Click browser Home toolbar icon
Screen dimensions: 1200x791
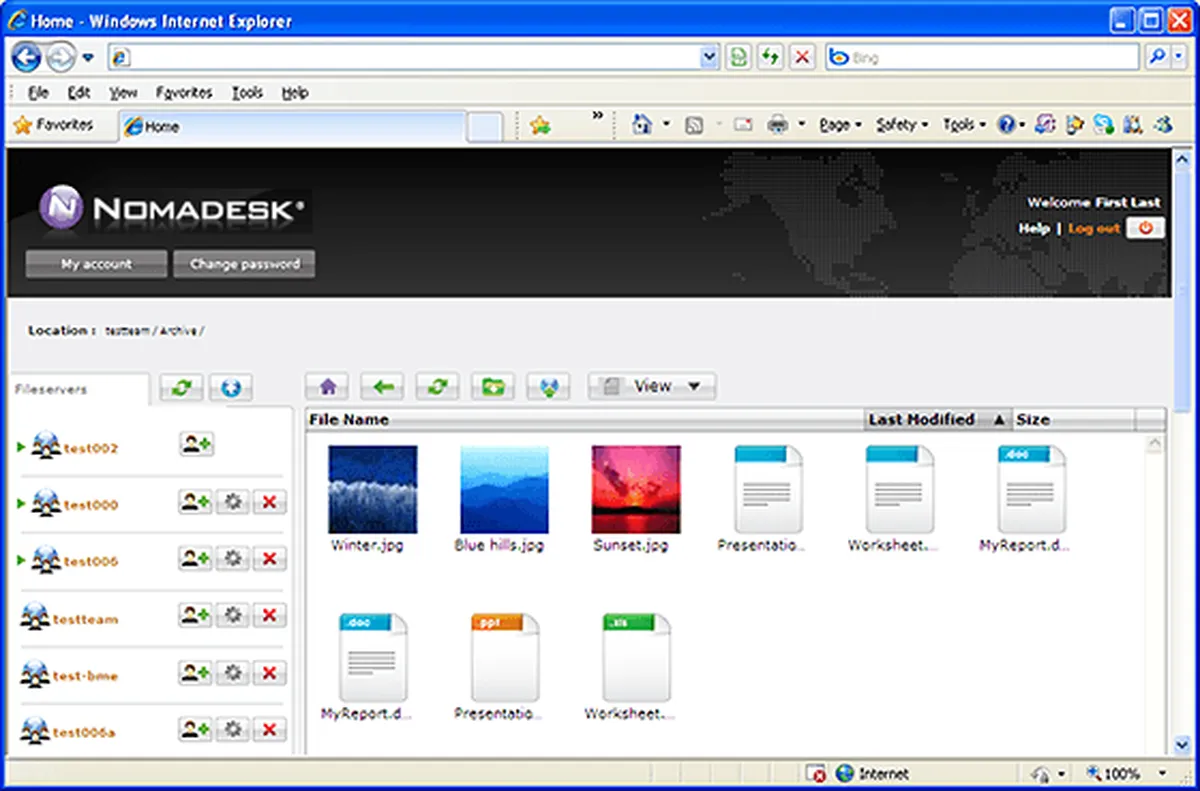point(643,125)
